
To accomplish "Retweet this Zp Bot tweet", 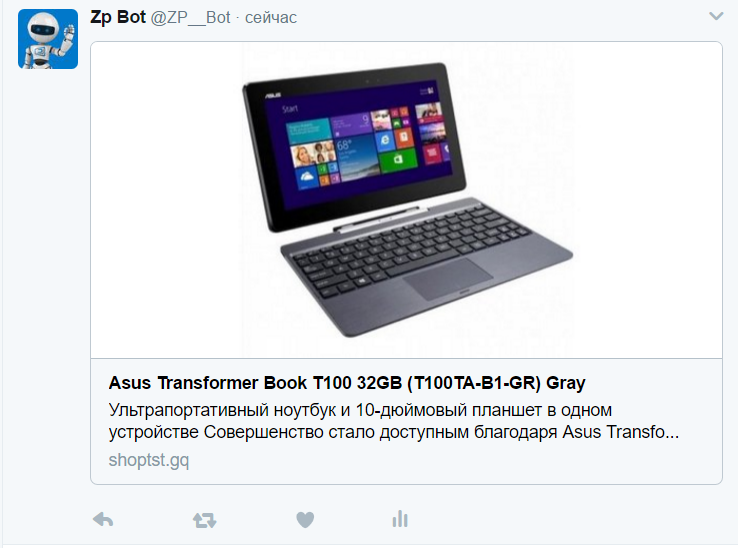I will tap(205, 520).
